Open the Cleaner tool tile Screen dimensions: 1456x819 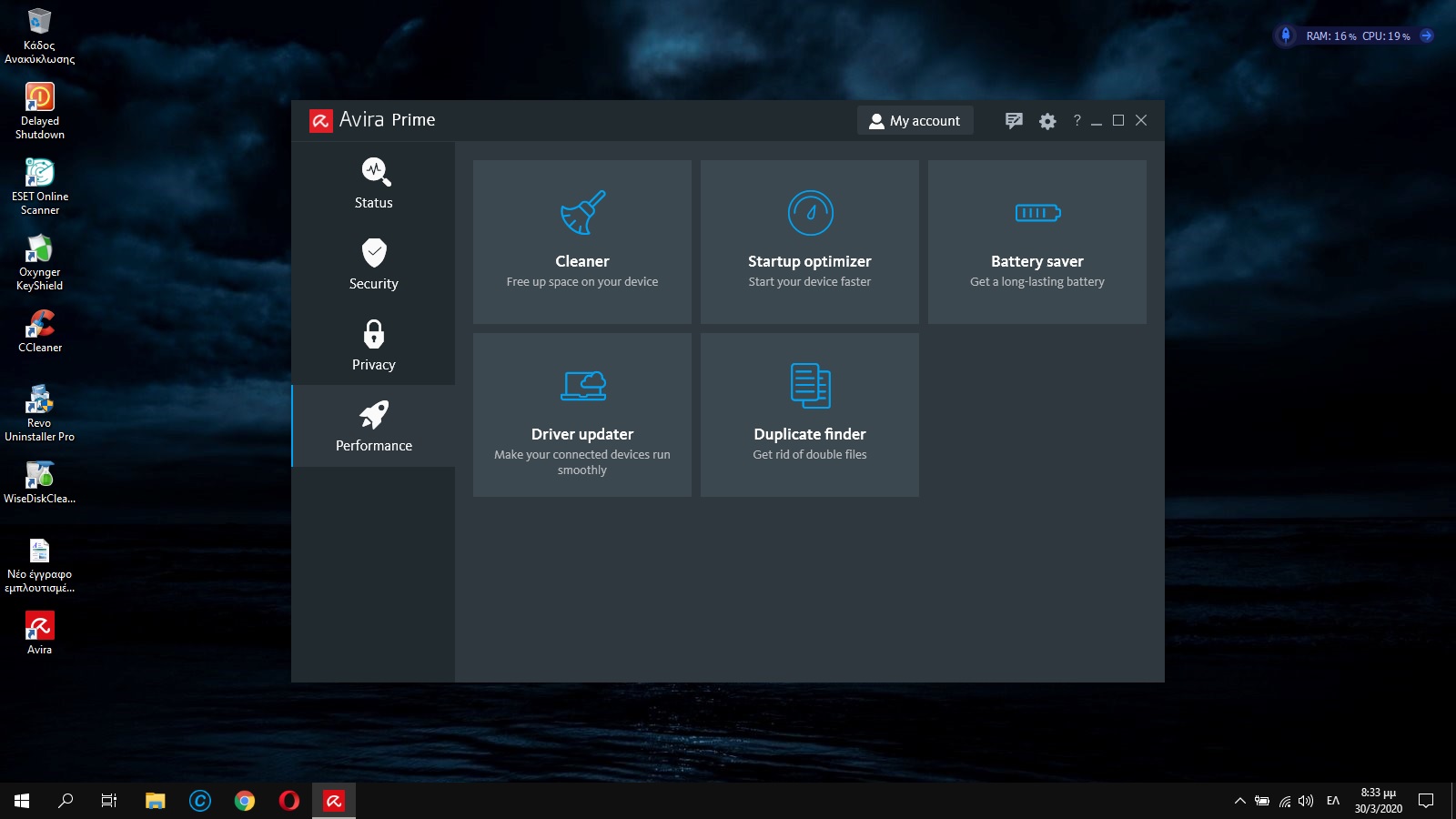pyautogui.click(x=582, y=242)
